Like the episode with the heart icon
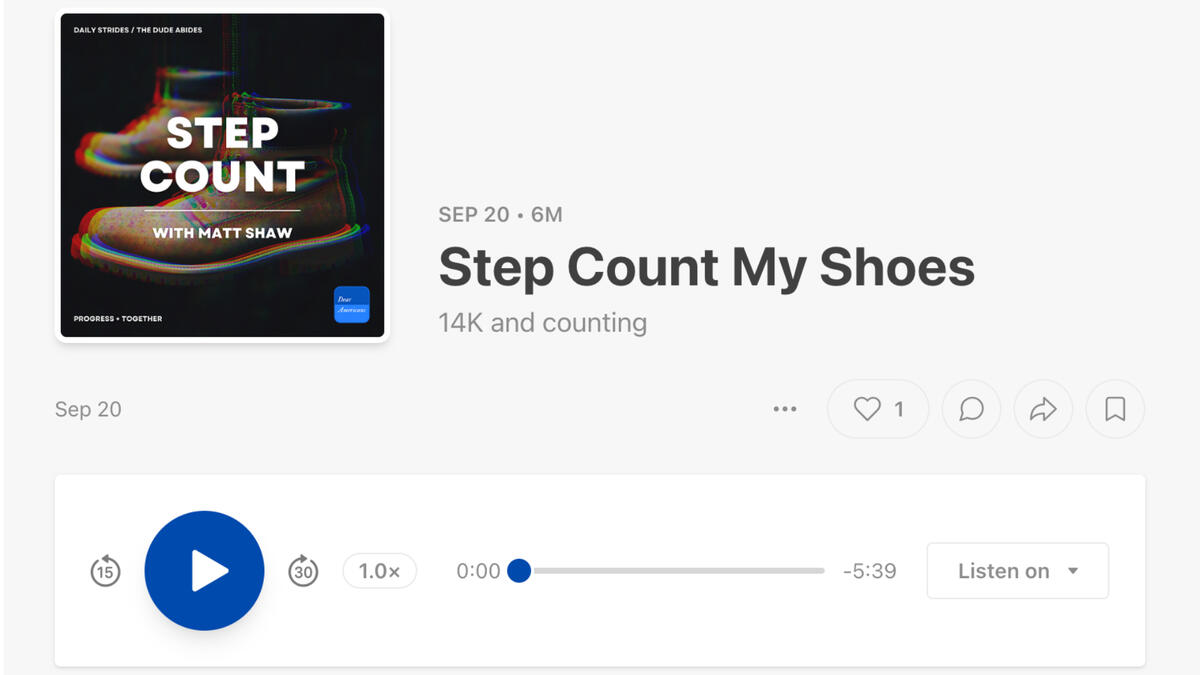Image resolution: width=1200 pixels, height=675 pixels. coord(877,409)
